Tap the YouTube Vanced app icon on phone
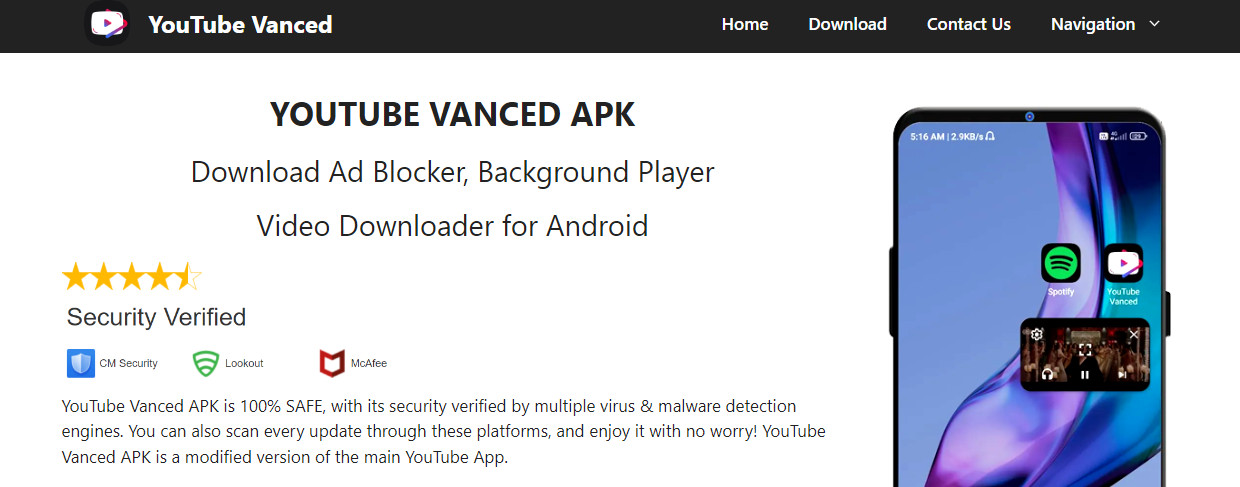This screenshot has height=487, width=1240. pyautogui.click(x=1123, y=263)
